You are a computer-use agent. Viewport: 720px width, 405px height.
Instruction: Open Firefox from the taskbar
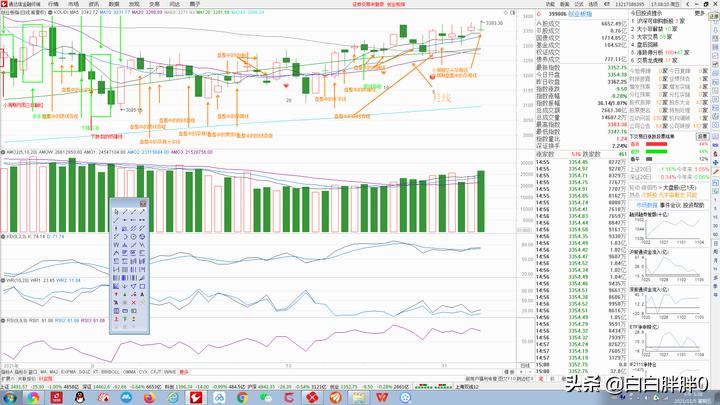pyautogui.click(x=150, y=398)
